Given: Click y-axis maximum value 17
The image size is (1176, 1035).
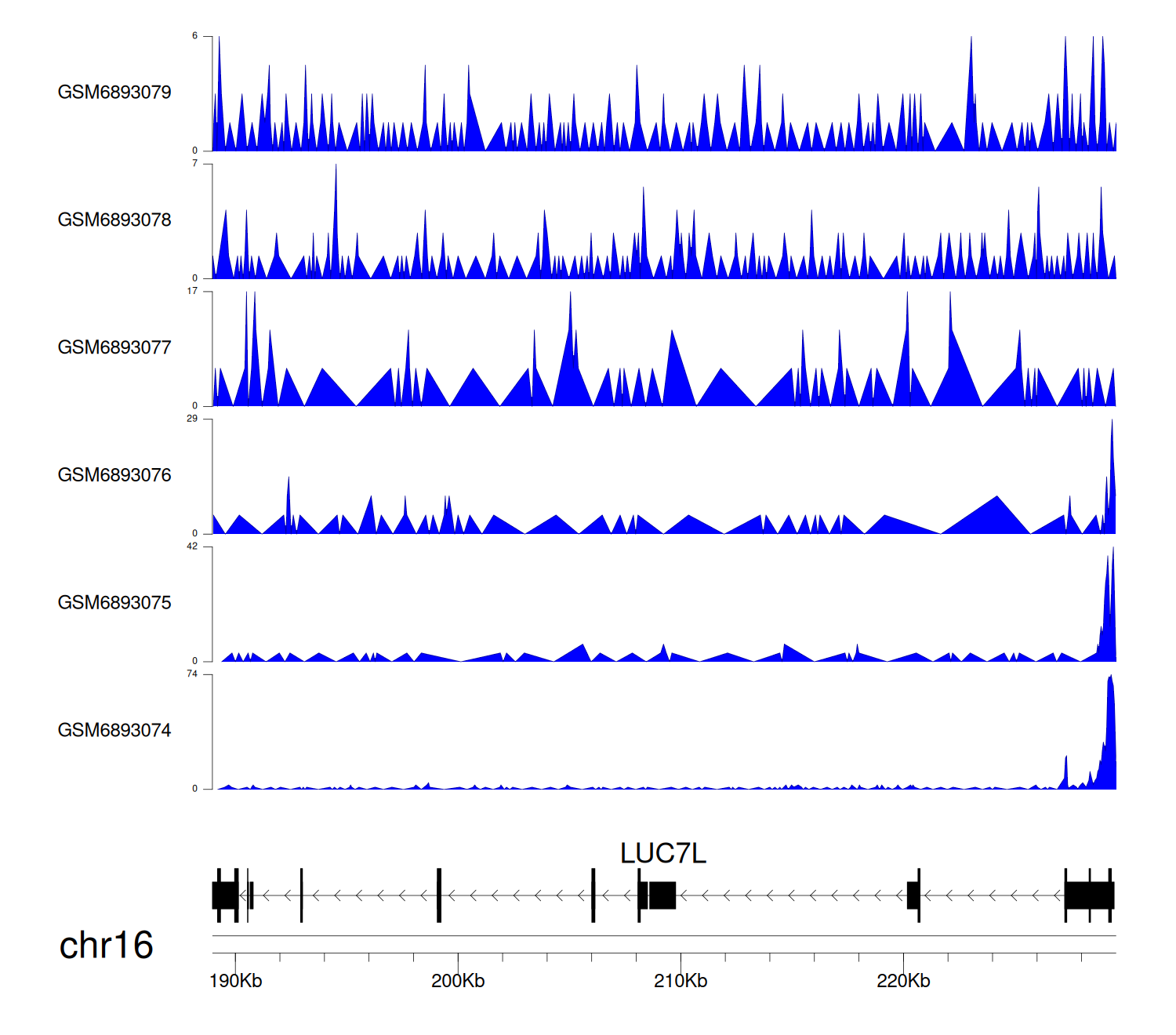Looking at the screenshot, I should [192, 291].
